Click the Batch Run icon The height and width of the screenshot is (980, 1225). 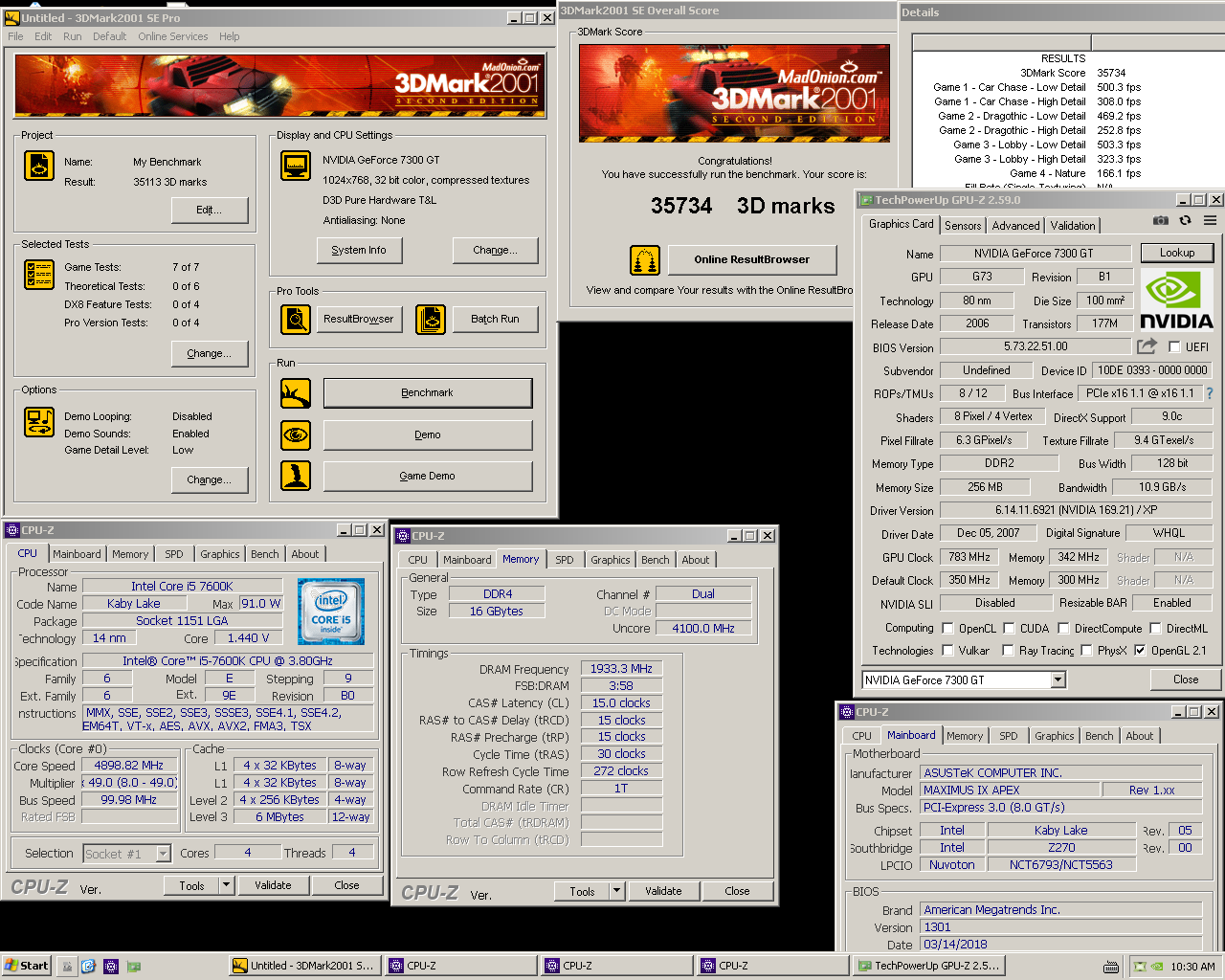(x=431, y=320)
